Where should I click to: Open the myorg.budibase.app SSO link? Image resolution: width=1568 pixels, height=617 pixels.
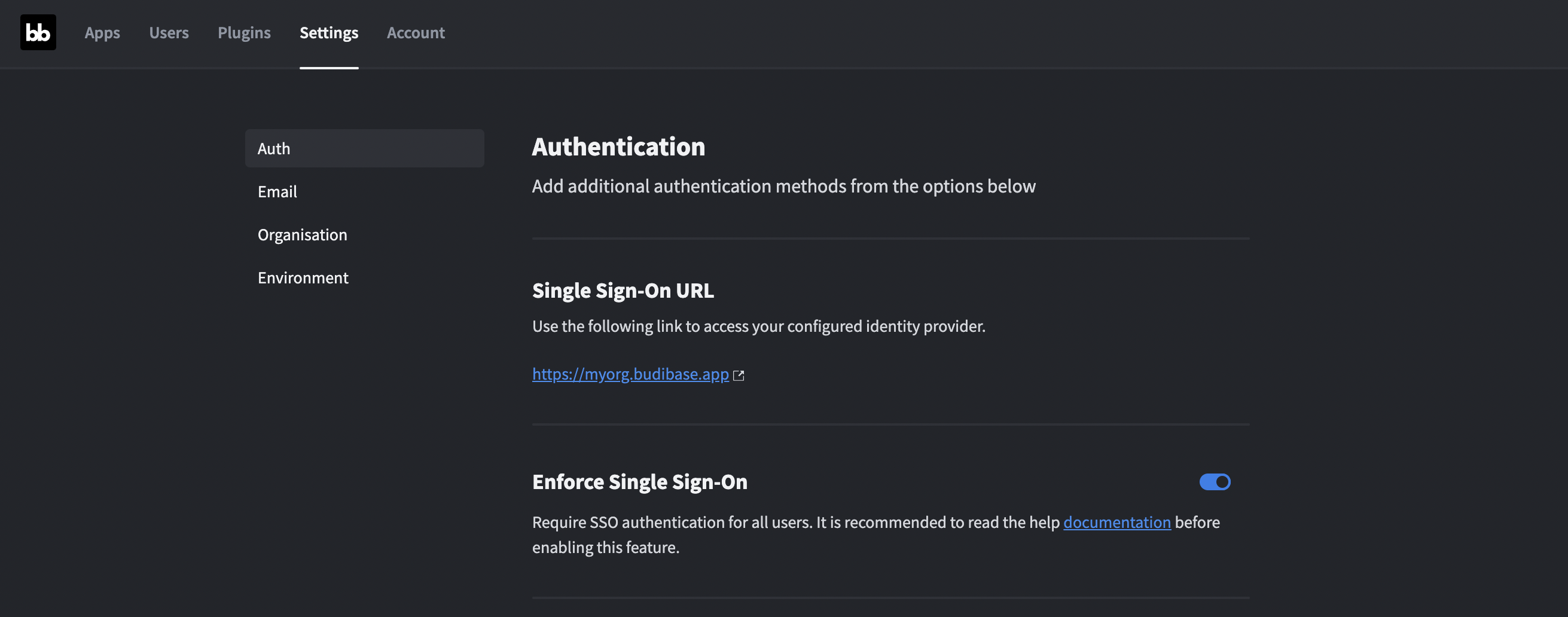(x=630, y=374)
